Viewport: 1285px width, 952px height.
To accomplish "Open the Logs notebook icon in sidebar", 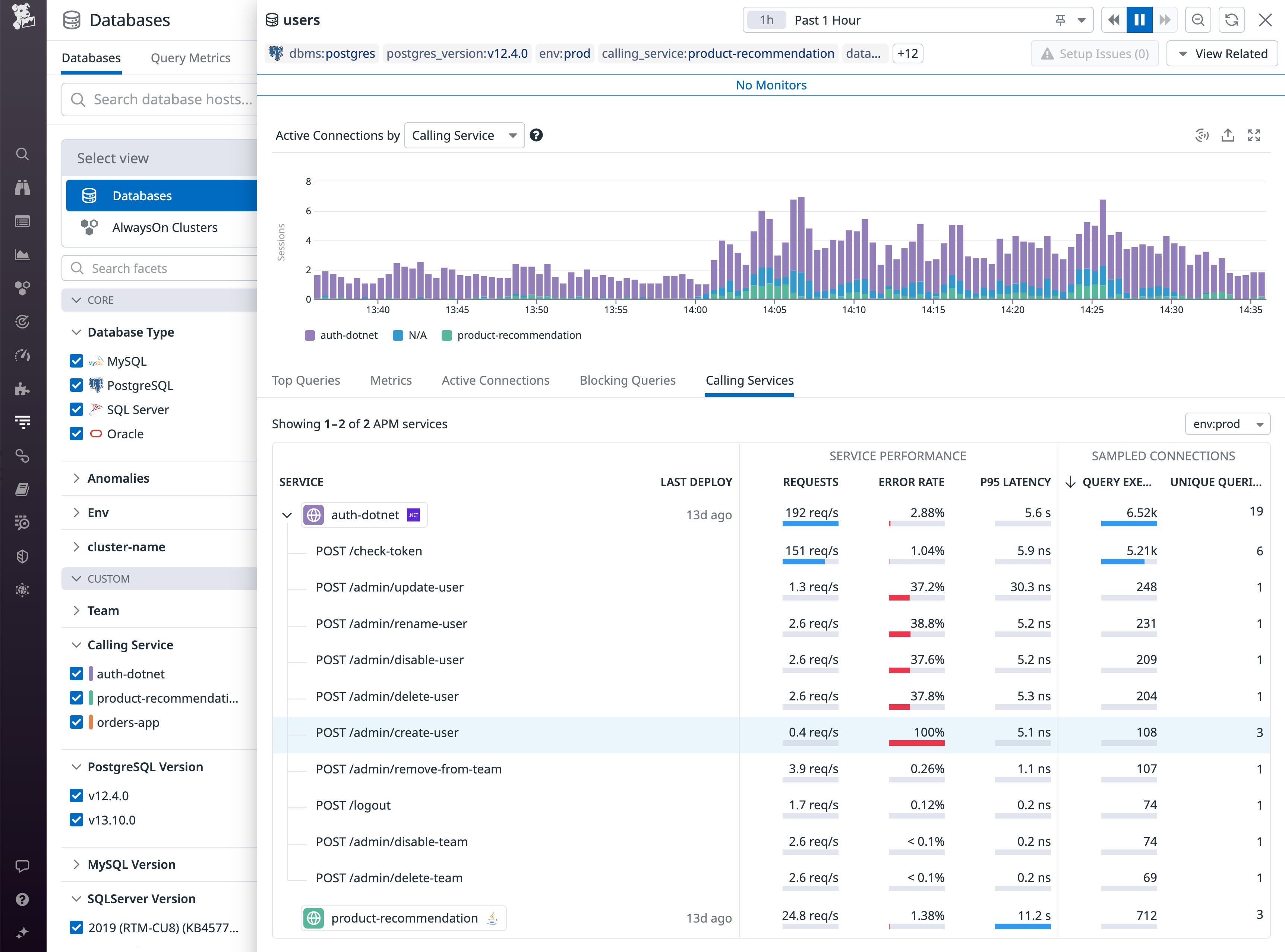I will tap(22, 489).
